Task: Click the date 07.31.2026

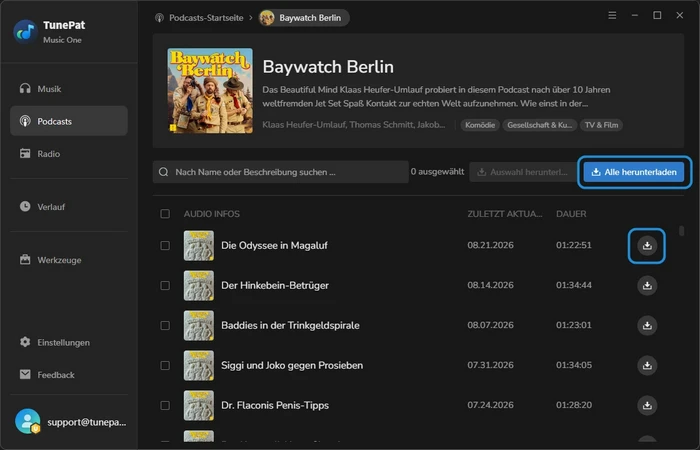Action: pos(490,365)
